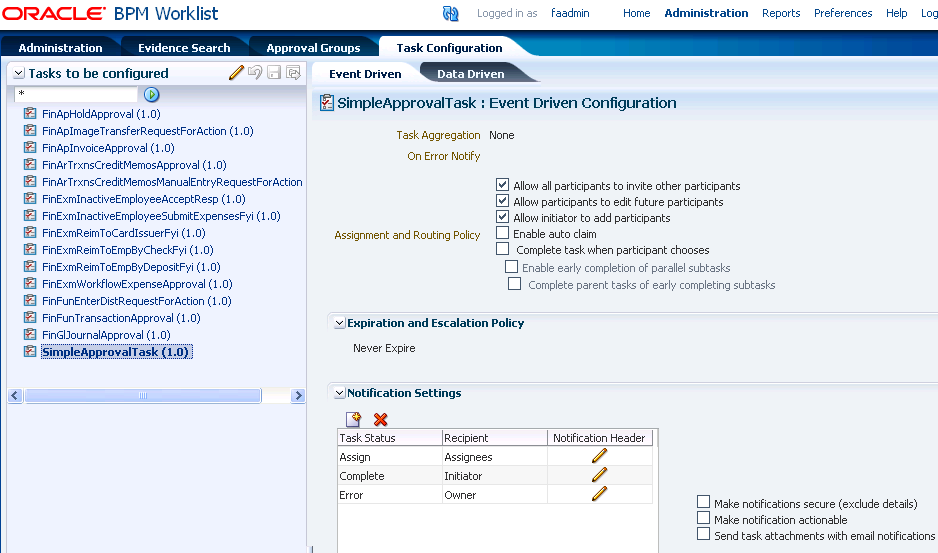Check Send task attachments with email notifications
Viewport: 938px width, 553px height.
coord(704,534)
